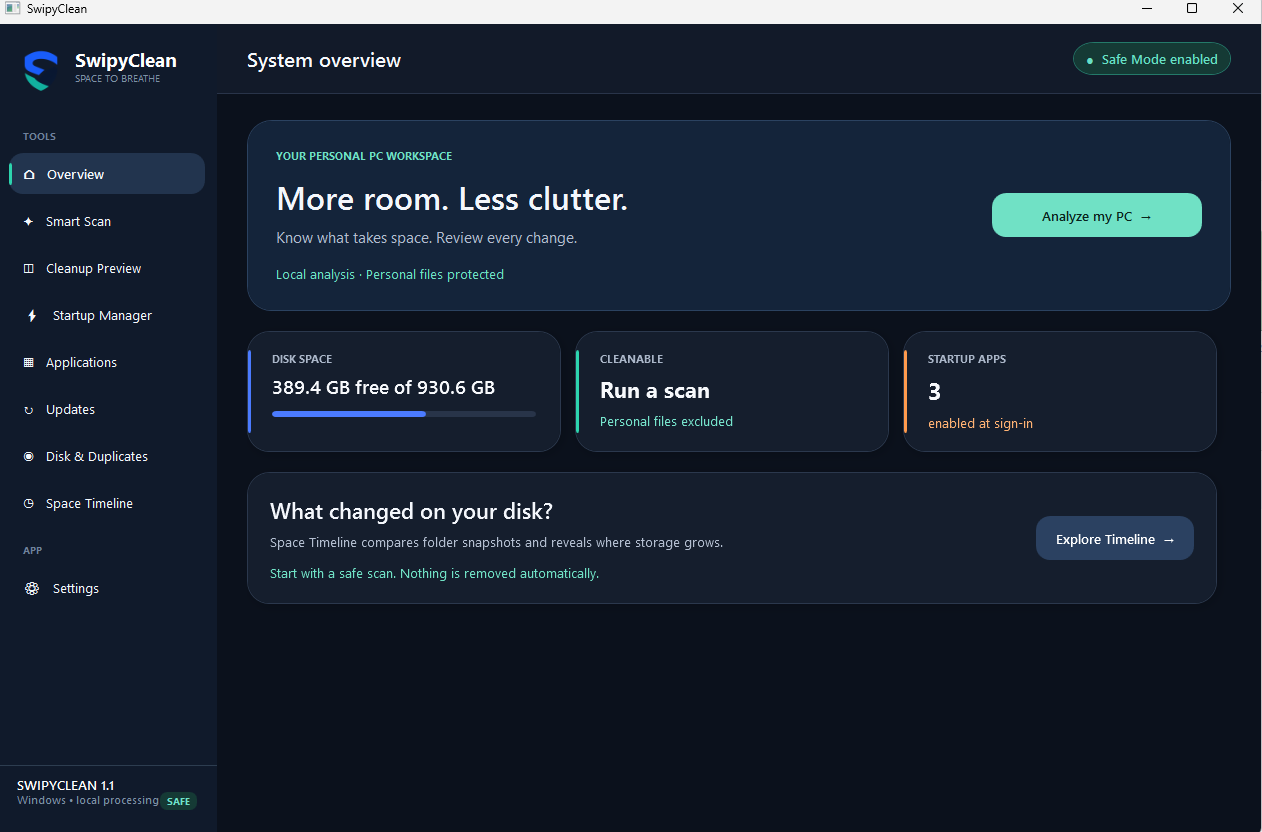
Task: Click the Updates refresh icon
Action: [28, 410]
